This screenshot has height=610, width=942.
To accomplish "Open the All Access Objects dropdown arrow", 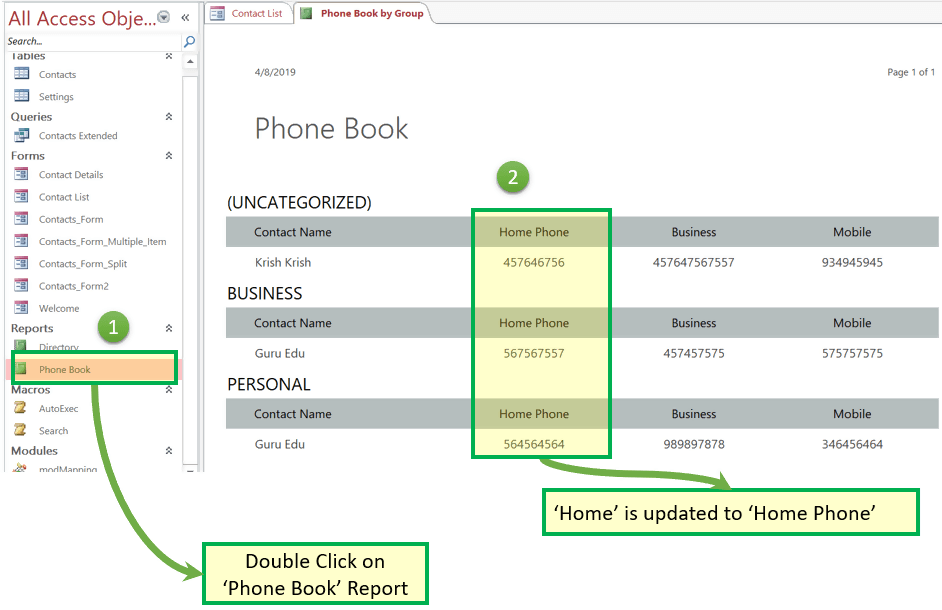I will (x=164, y=17).
